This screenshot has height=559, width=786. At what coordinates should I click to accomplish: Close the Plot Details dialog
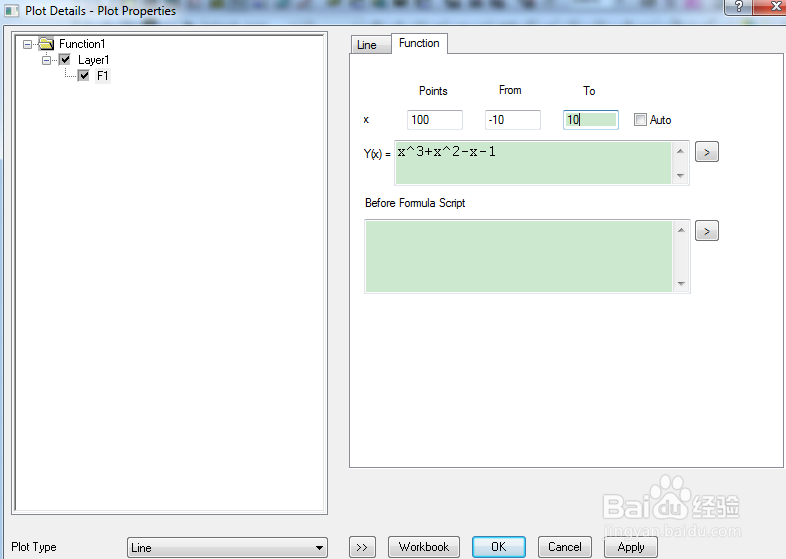click(771, 7)
